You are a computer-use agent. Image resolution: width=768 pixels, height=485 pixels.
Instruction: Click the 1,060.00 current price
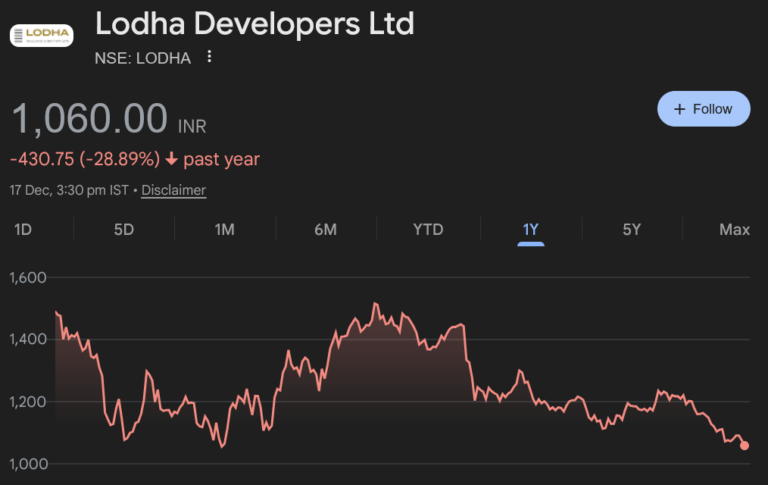click(90, 119)
